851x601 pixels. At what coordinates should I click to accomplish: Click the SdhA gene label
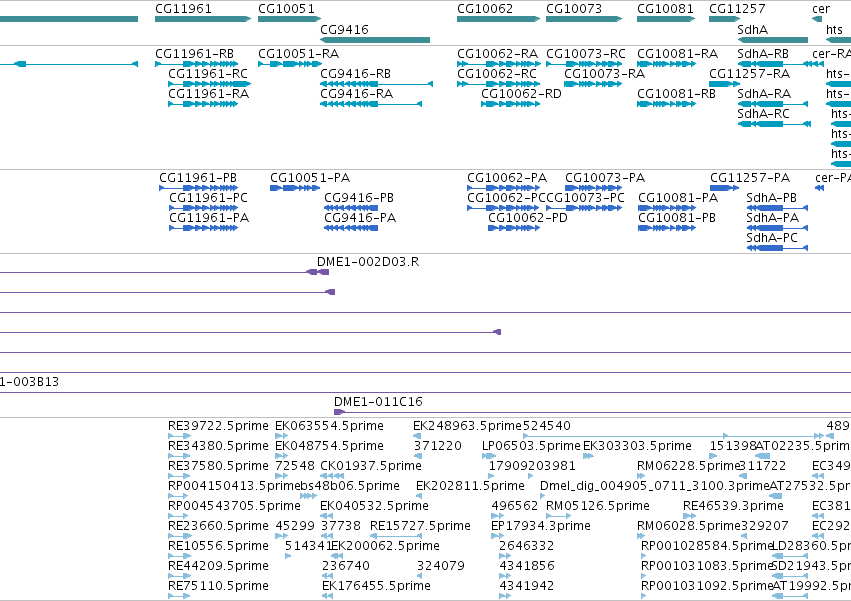click(752, 29)
